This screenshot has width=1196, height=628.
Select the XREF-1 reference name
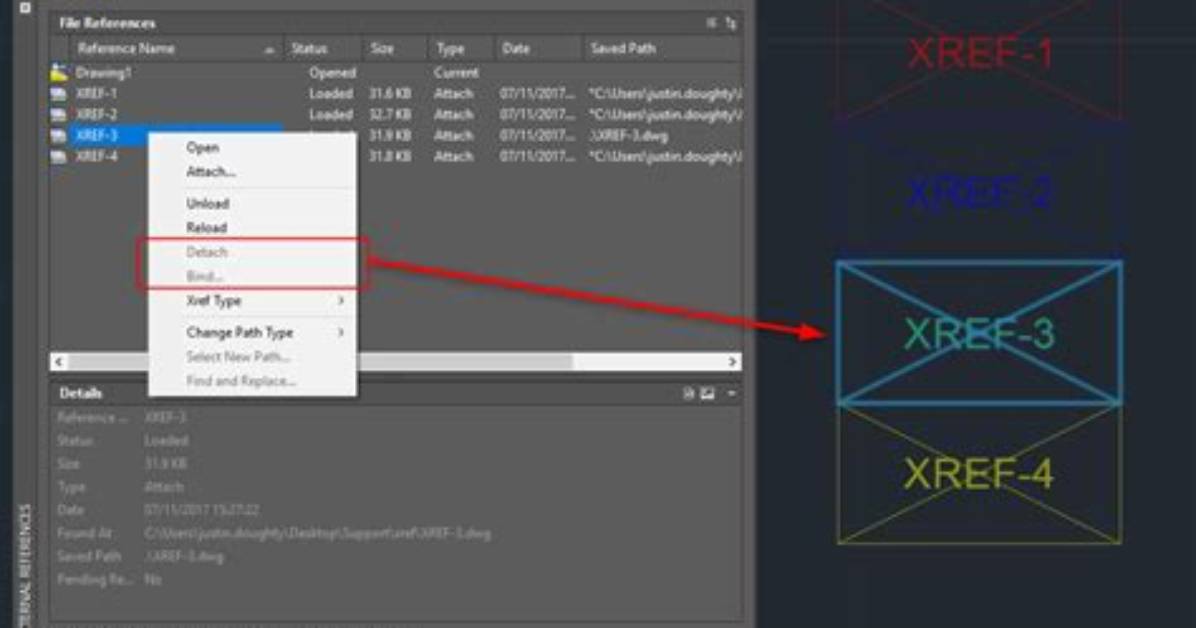tap(97, 94)
